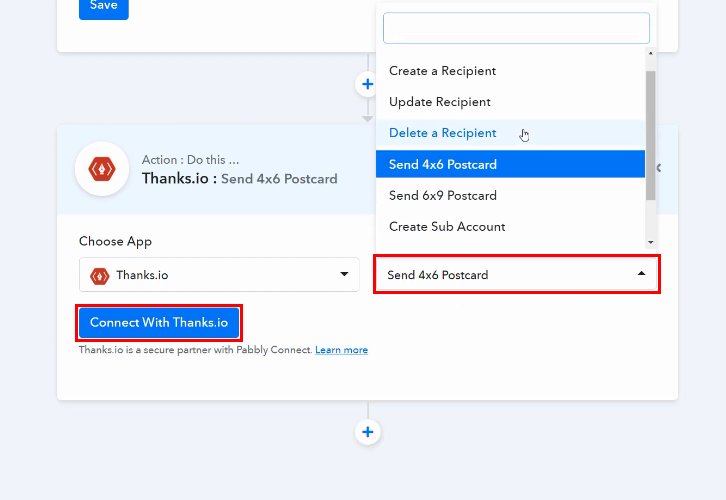Click the dropdown list scrollbar thumb
This screenshot has height=500, width=726.
click(x=651, y=136)
